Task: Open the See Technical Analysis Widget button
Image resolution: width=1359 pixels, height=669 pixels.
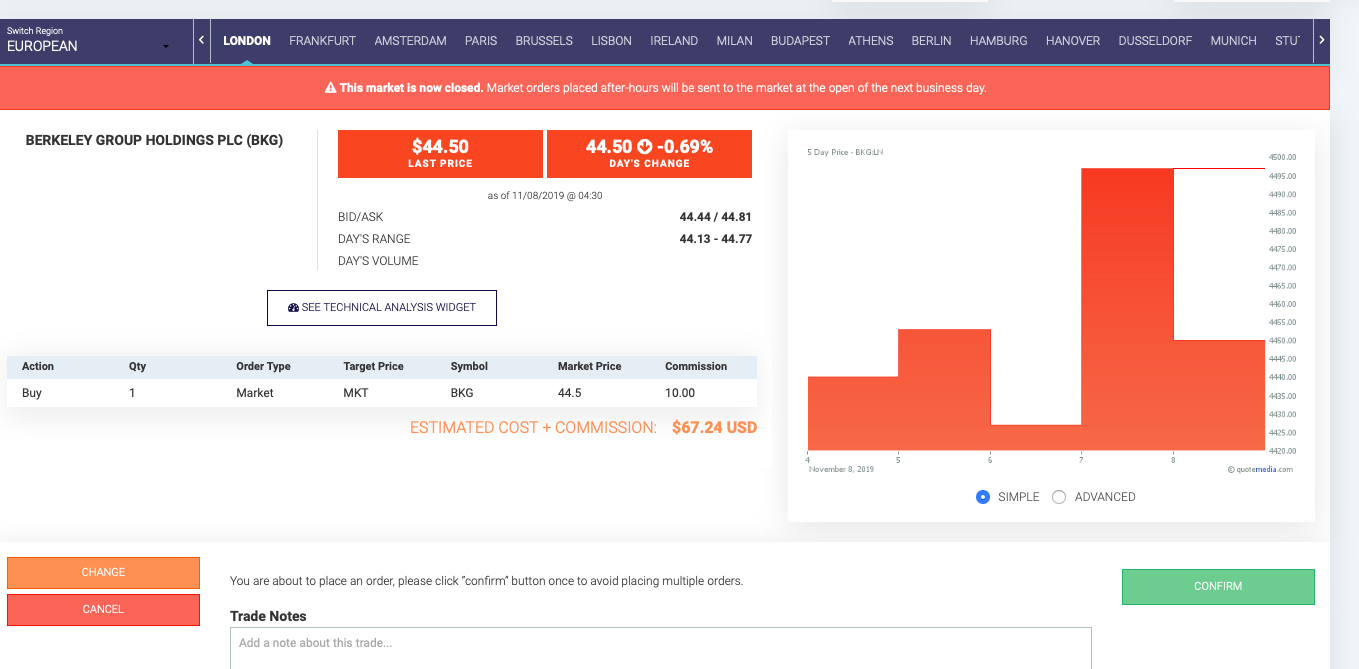Action: pos(382,308)
